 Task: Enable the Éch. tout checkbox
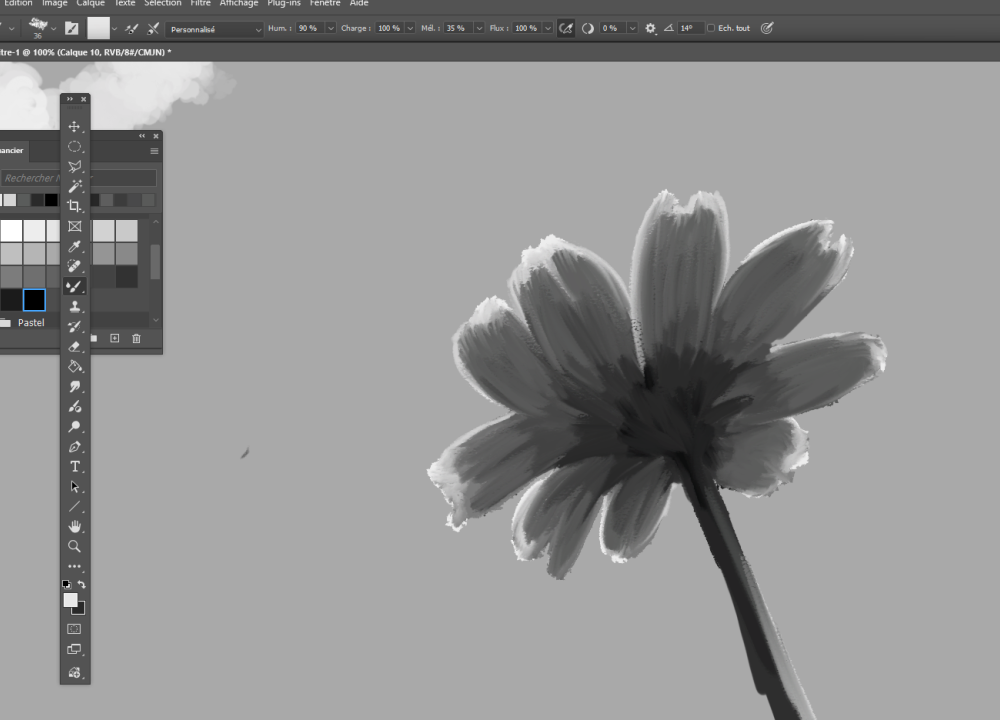(710, 28)
